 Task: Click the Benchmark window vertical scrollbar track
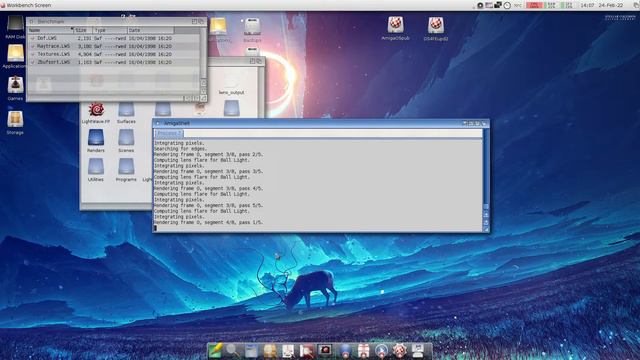(204, 52)
